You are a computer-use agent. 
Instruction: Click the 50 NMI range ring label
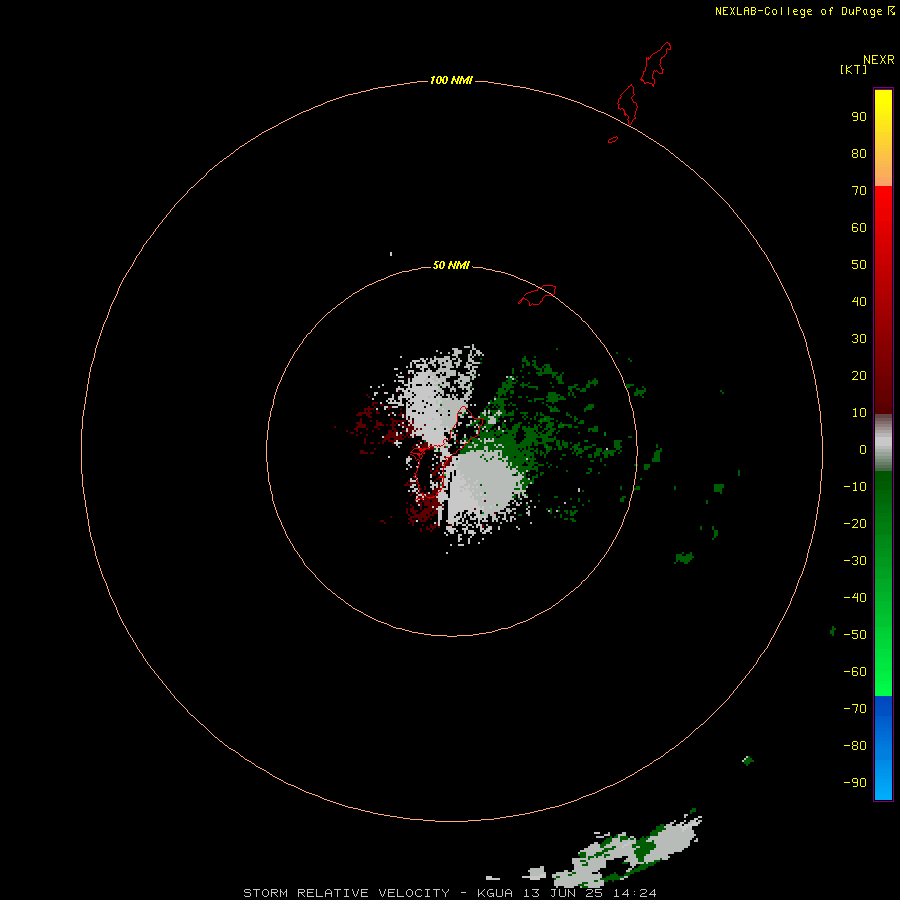[451, 265]
